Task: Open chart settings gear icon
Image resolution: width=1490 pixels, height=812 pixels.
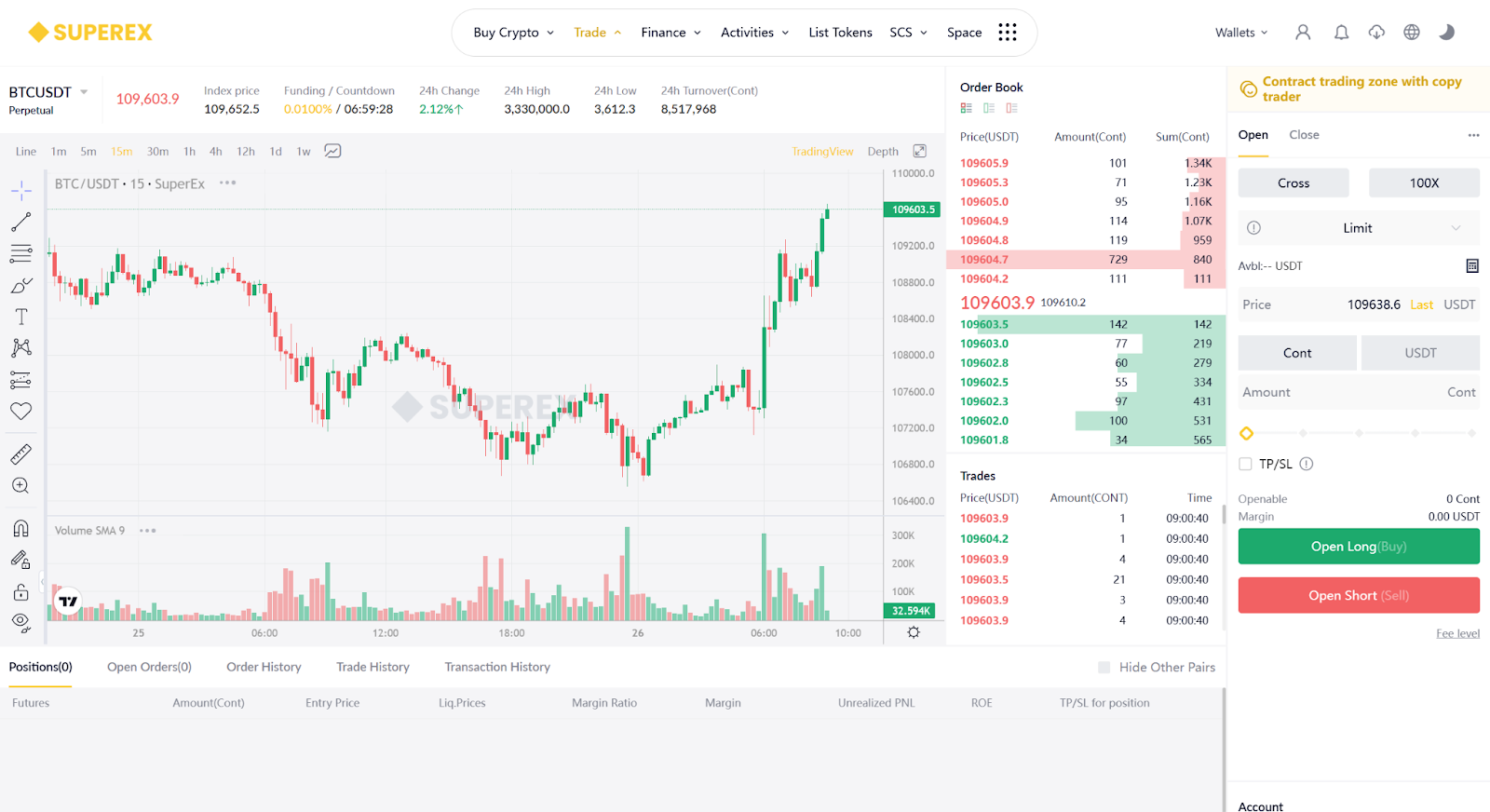Action: [914, 632]
